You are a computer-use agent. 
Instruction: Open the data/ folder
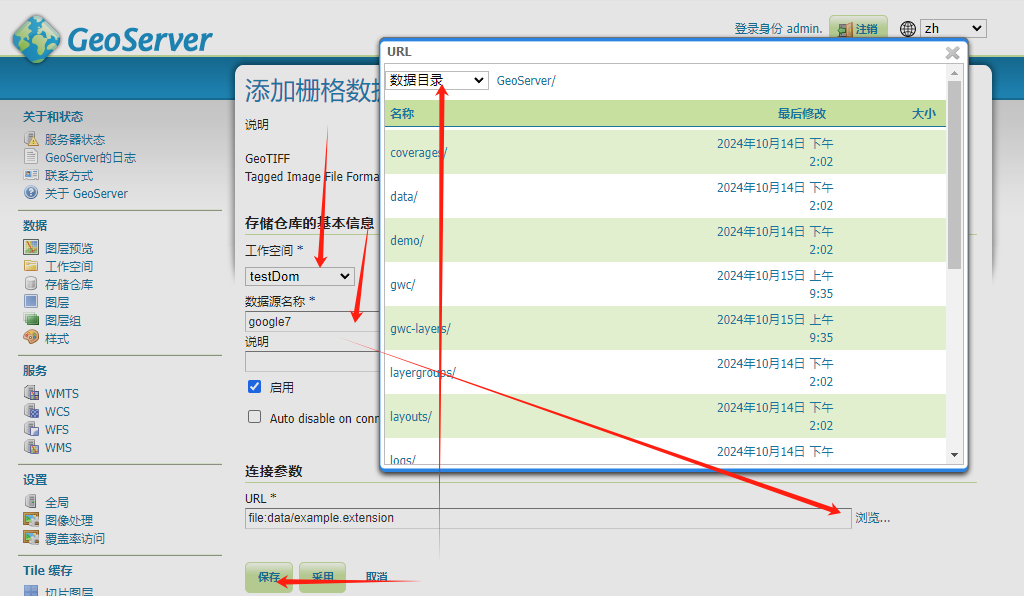pos(404,196)
